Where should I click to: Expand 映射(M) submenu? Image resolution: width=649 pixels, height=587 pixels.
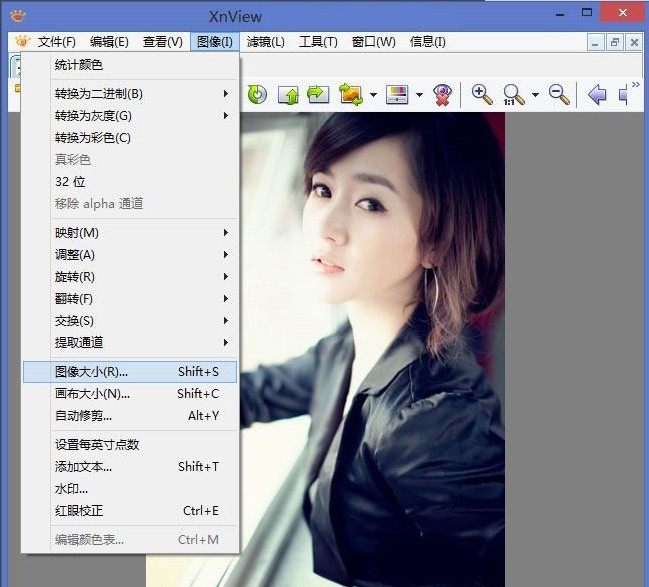pyautogui.click(x=130, y=233)
